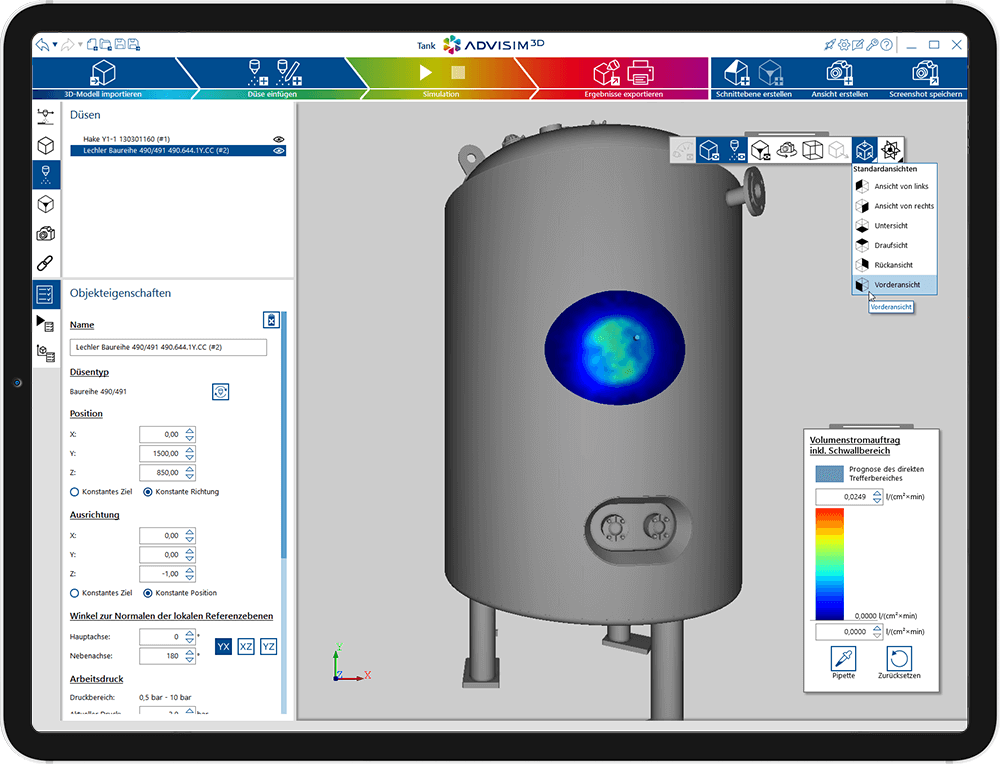1000x764 pixels.
Task: Select Konstantes Ziel under Ausrichtung
Action: coord(75,593)
